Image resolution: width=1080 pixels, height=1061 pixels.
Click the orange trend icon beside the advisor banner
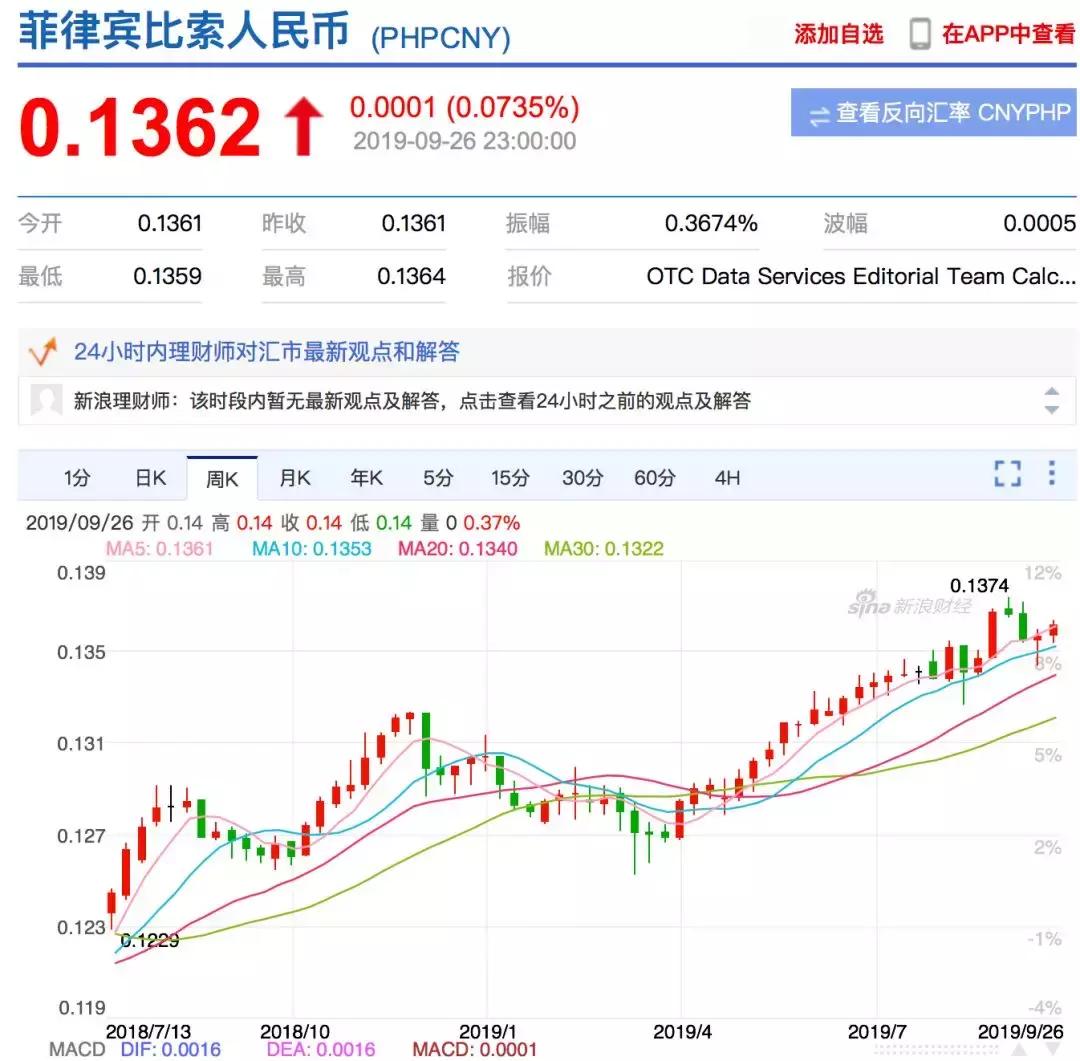click(44, 351)
